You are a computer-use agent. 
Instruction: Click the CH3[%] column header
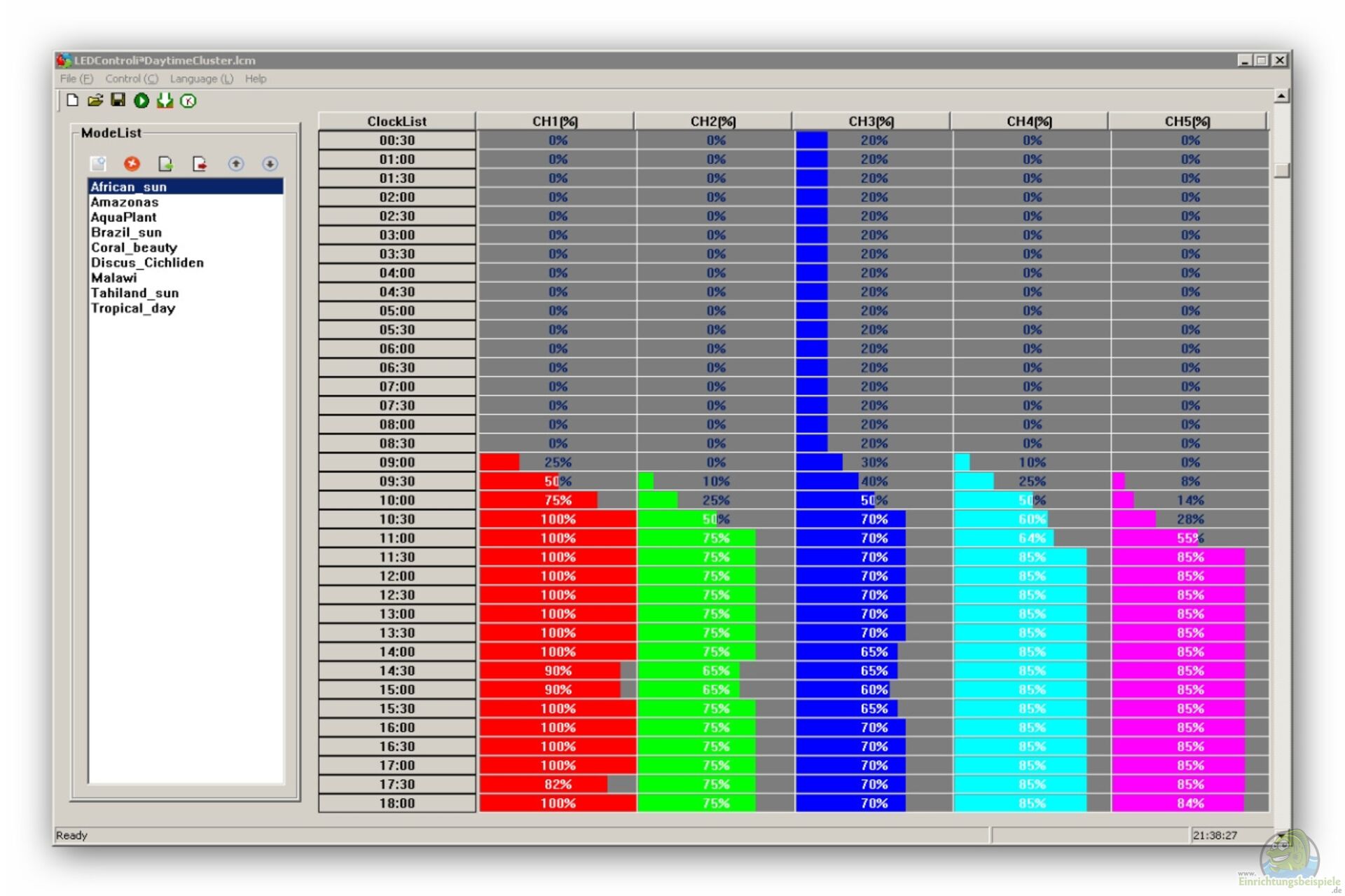coord(871,121)
